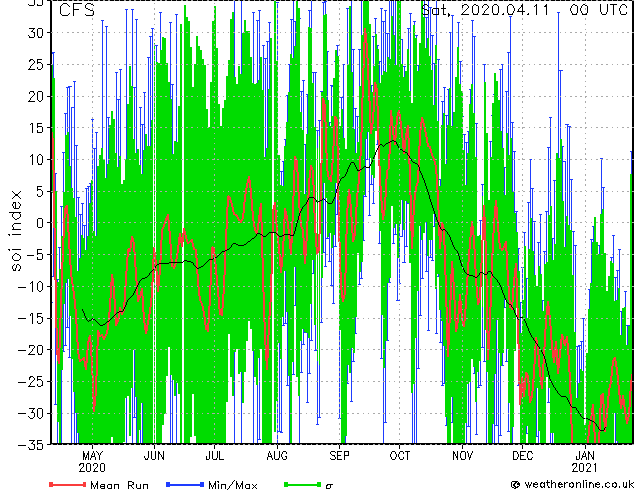The width and height of the screenshot is (634, 490).
Task: Click the JUL month label
Action: pos(214,456)
